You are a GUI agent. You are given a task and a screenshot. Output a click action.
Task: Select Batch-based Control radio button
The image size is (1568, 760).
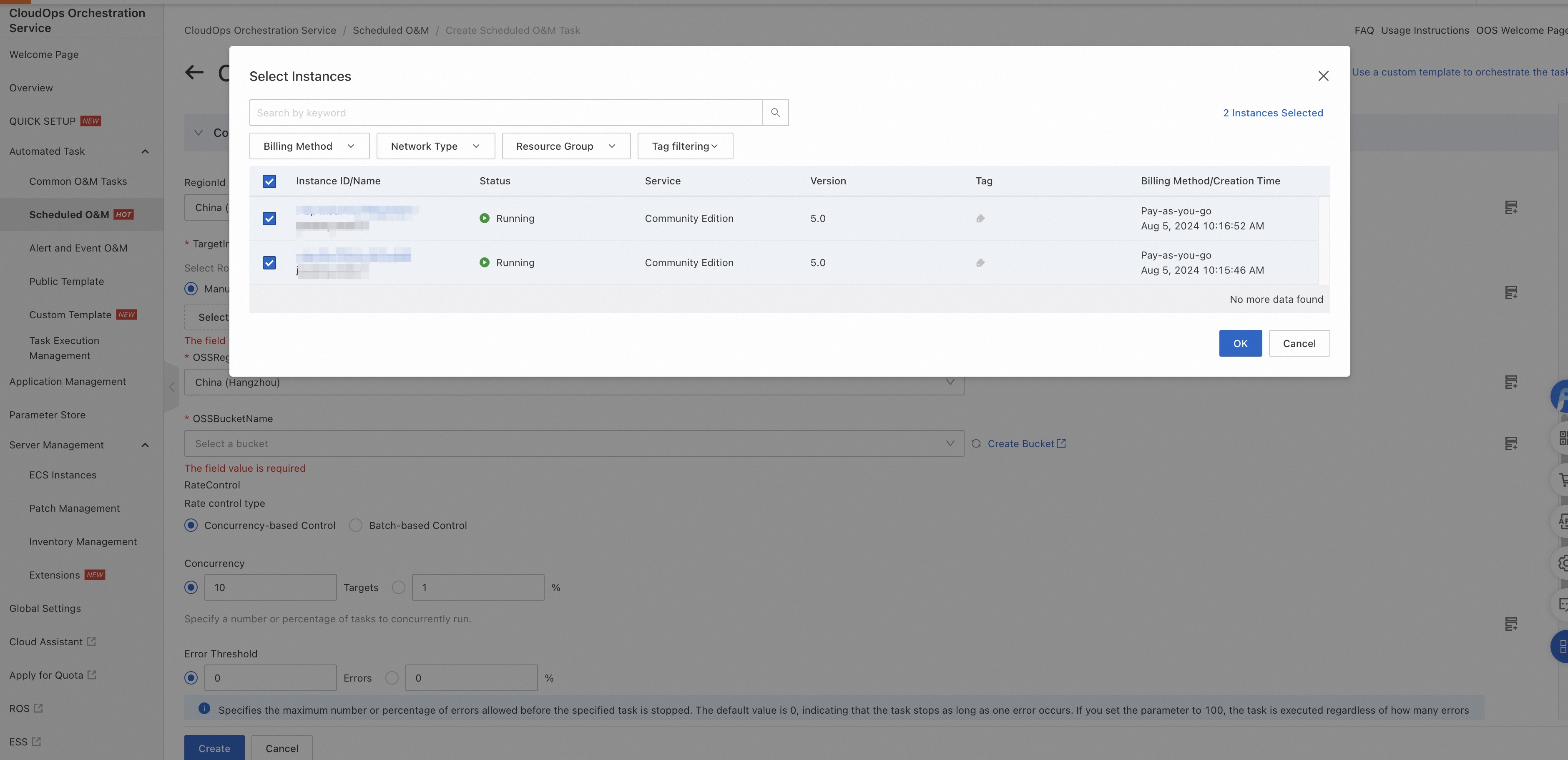pyautogui.click(x=355, y=526)
